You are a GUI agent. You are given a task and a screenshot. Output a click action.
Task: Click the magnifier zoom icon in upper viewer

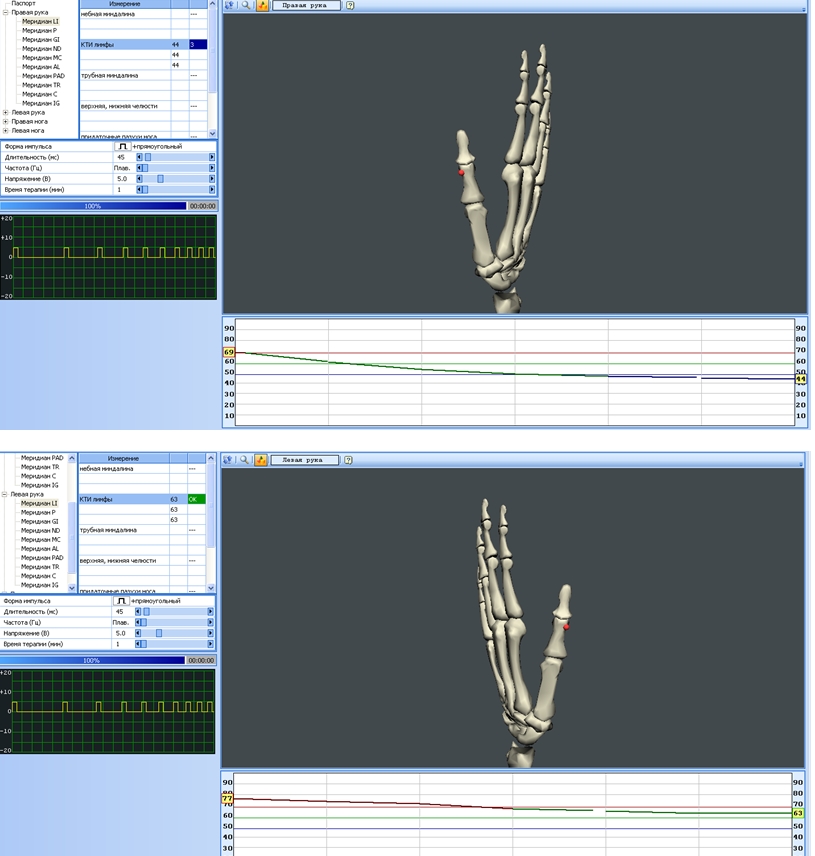coord(245,5)
